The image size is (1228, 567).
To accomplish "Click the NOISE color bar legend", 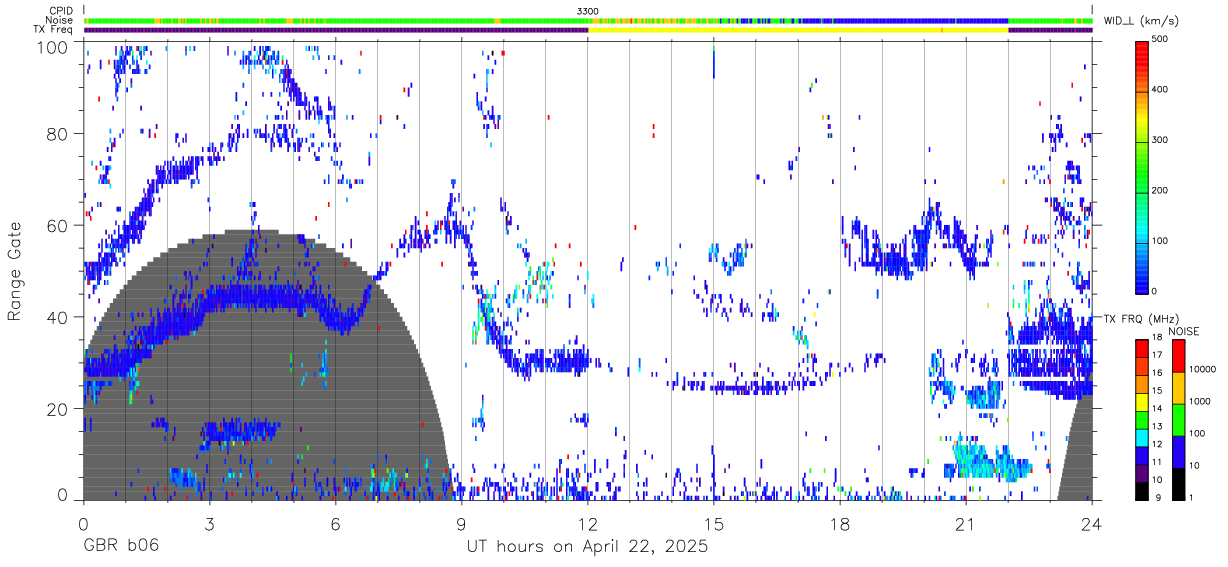I will coord(1179,419).
